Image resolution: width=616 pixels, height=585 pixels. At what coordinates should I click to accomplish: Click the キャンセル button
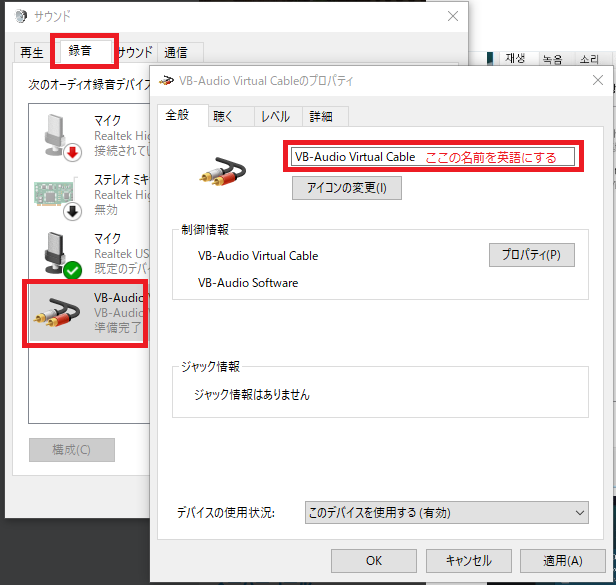pos(469,561)
